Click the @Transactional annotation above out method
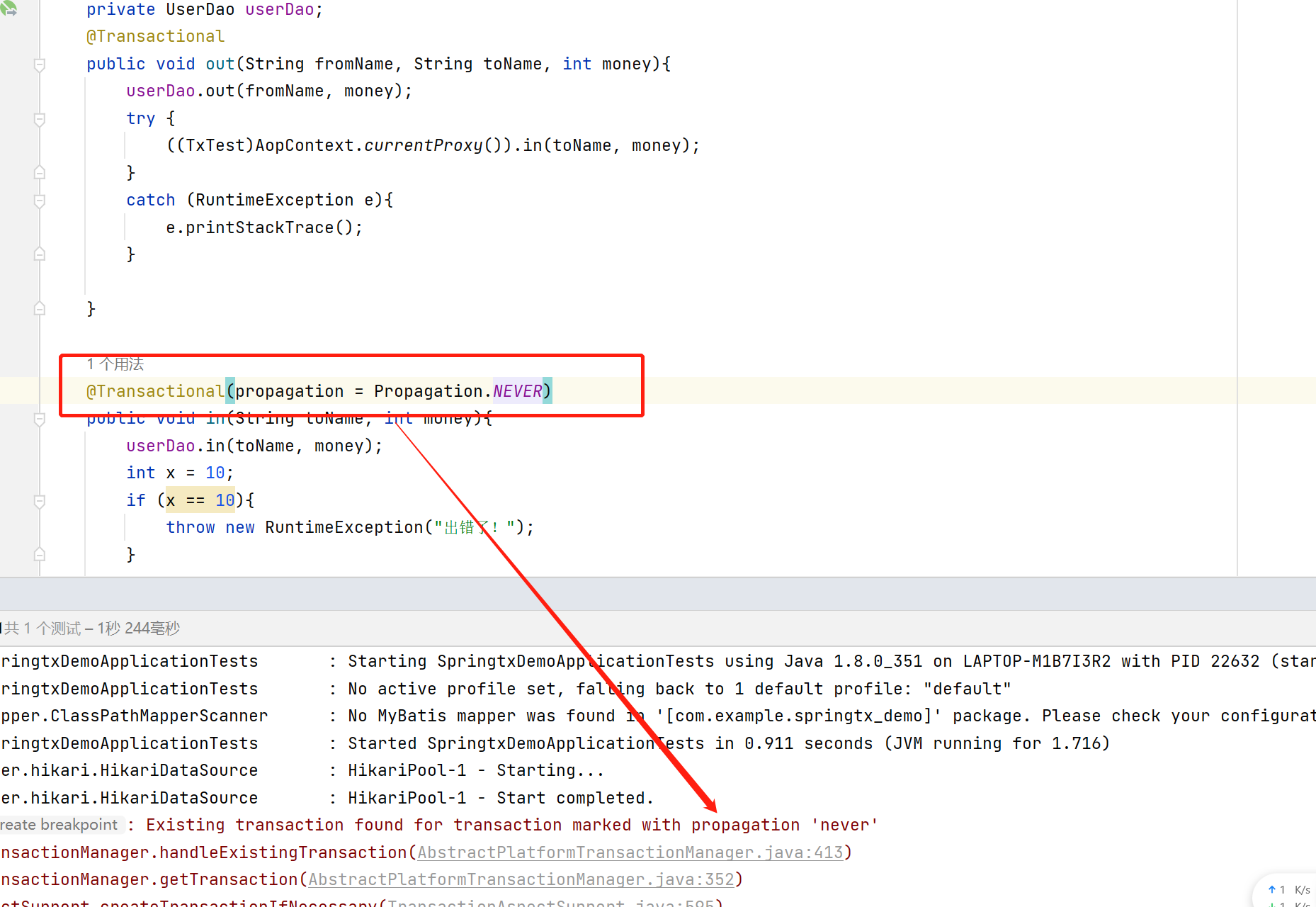 [x=155, y=37]
